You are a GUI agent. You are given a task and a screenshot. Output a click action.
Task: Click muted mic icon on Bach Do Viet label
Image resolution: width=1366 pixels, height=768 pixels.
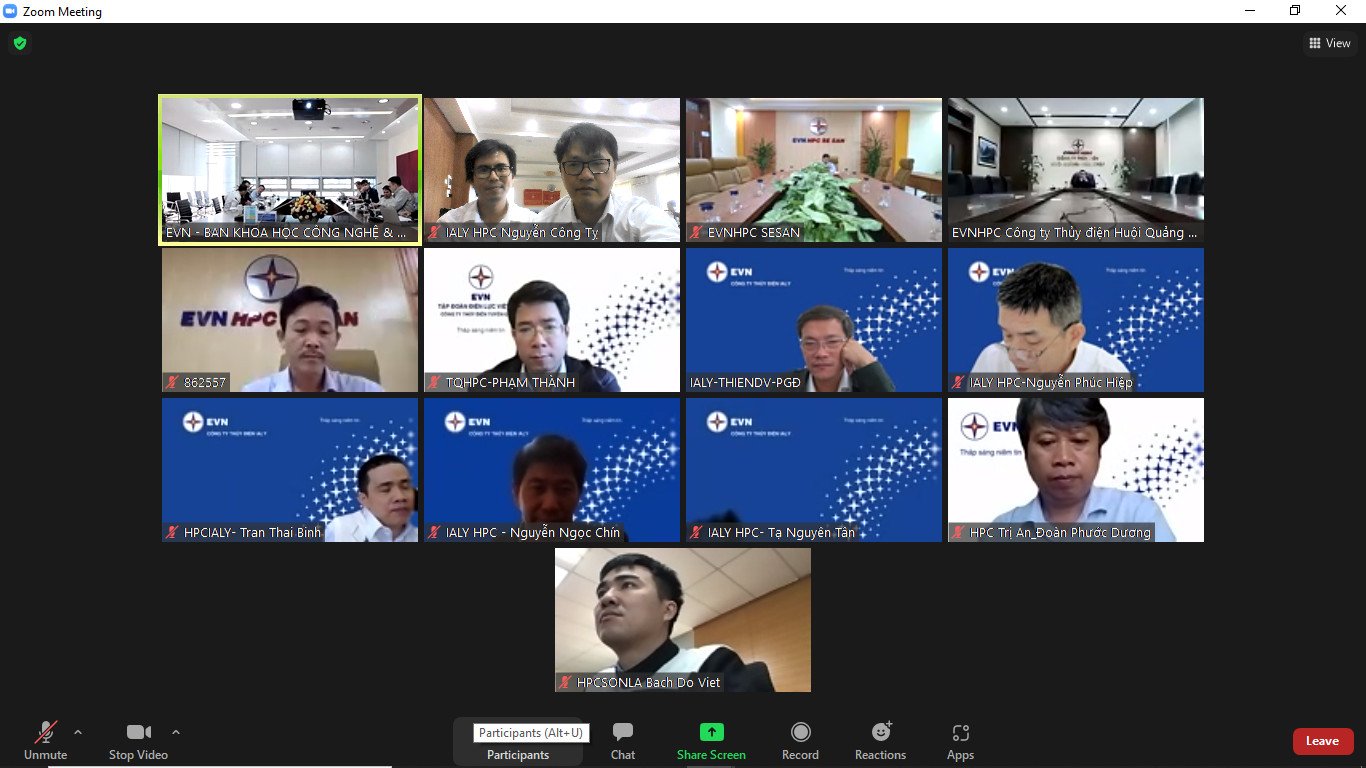point(566,683)
